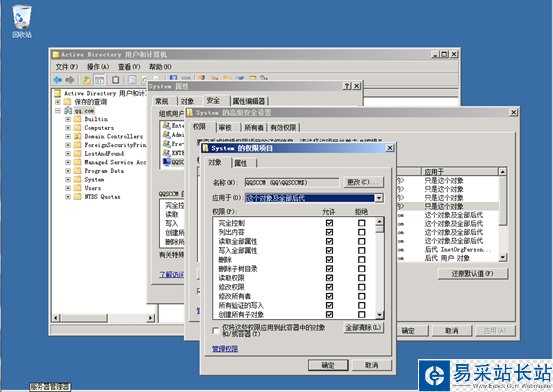The image size is (553, 392).
Task: Expand the Builtin node
Action: (68, 119)
